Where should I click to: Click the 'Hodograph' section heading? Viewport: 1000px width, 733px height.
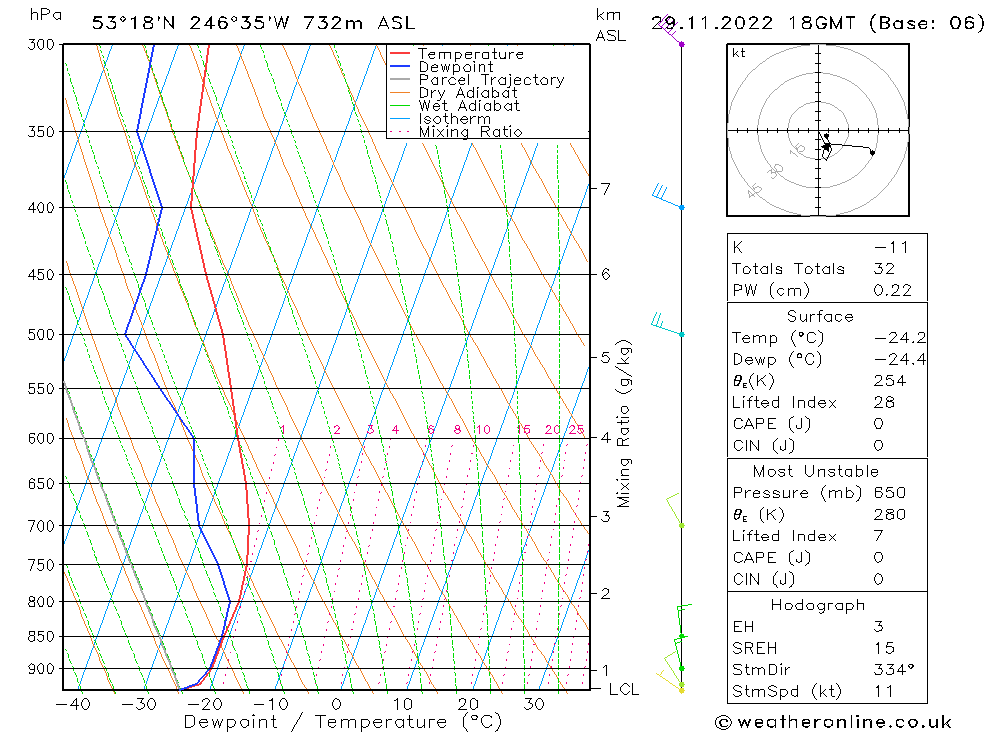(x=818, y=605)
